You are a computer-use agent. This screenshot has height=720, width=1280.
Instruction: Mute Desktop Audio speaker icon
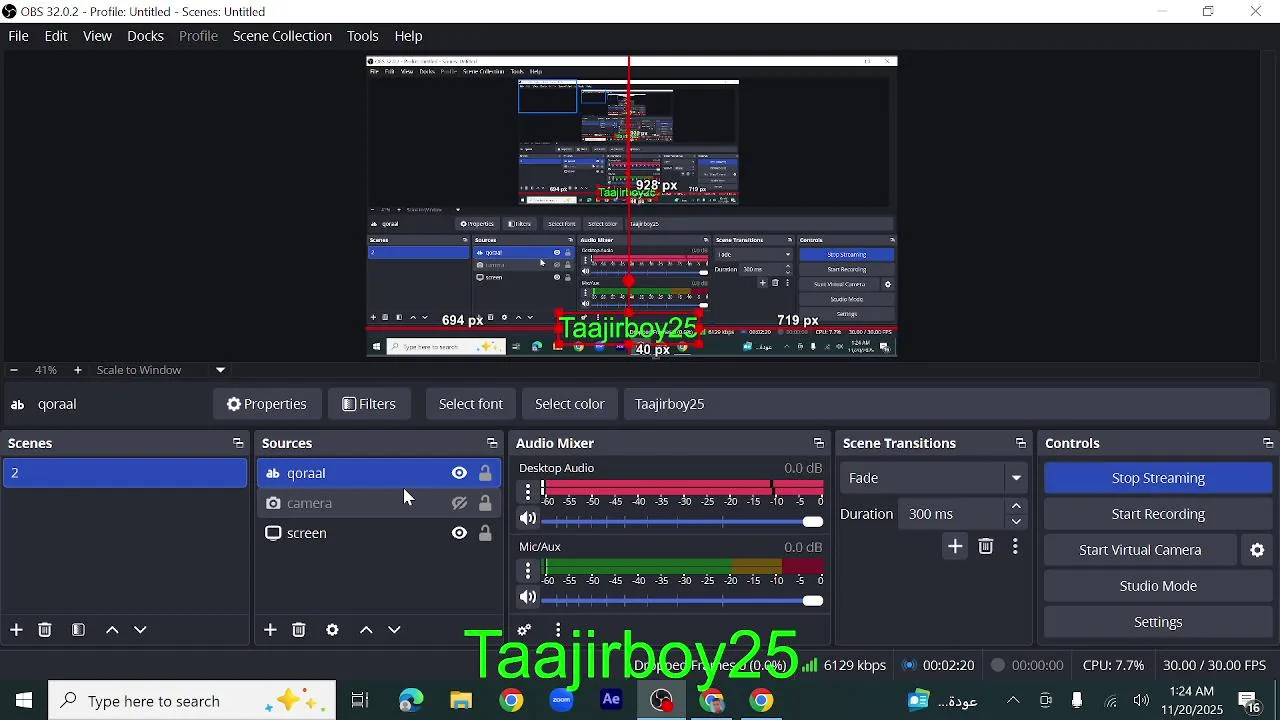point(528,519)
